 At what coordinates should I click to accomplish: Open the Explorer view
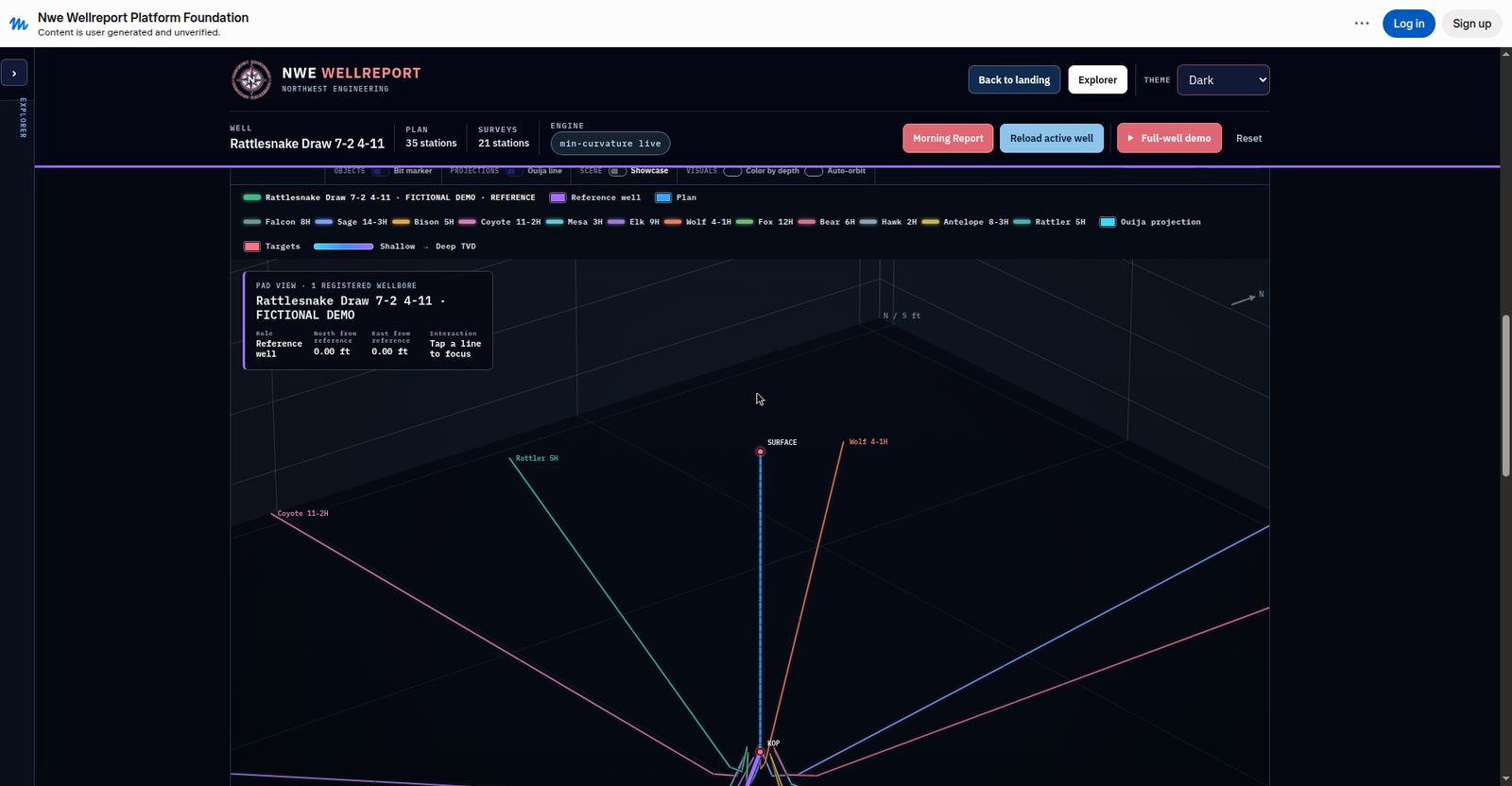pos(1097,80)
